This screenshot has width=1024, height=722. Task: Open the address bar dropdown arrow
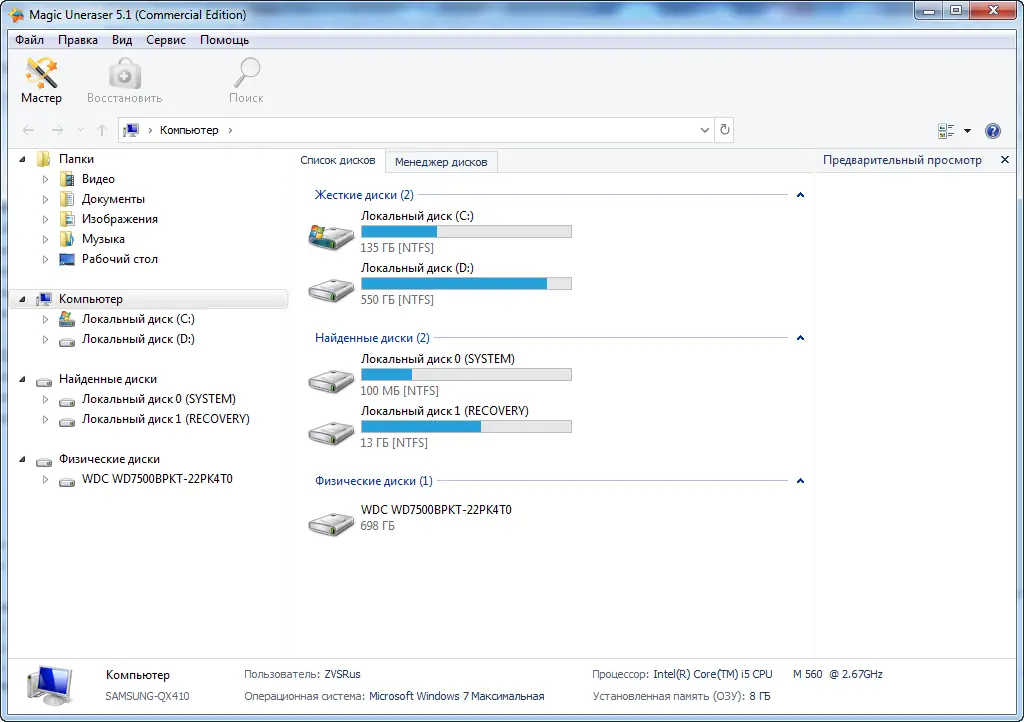coord(703,129)
